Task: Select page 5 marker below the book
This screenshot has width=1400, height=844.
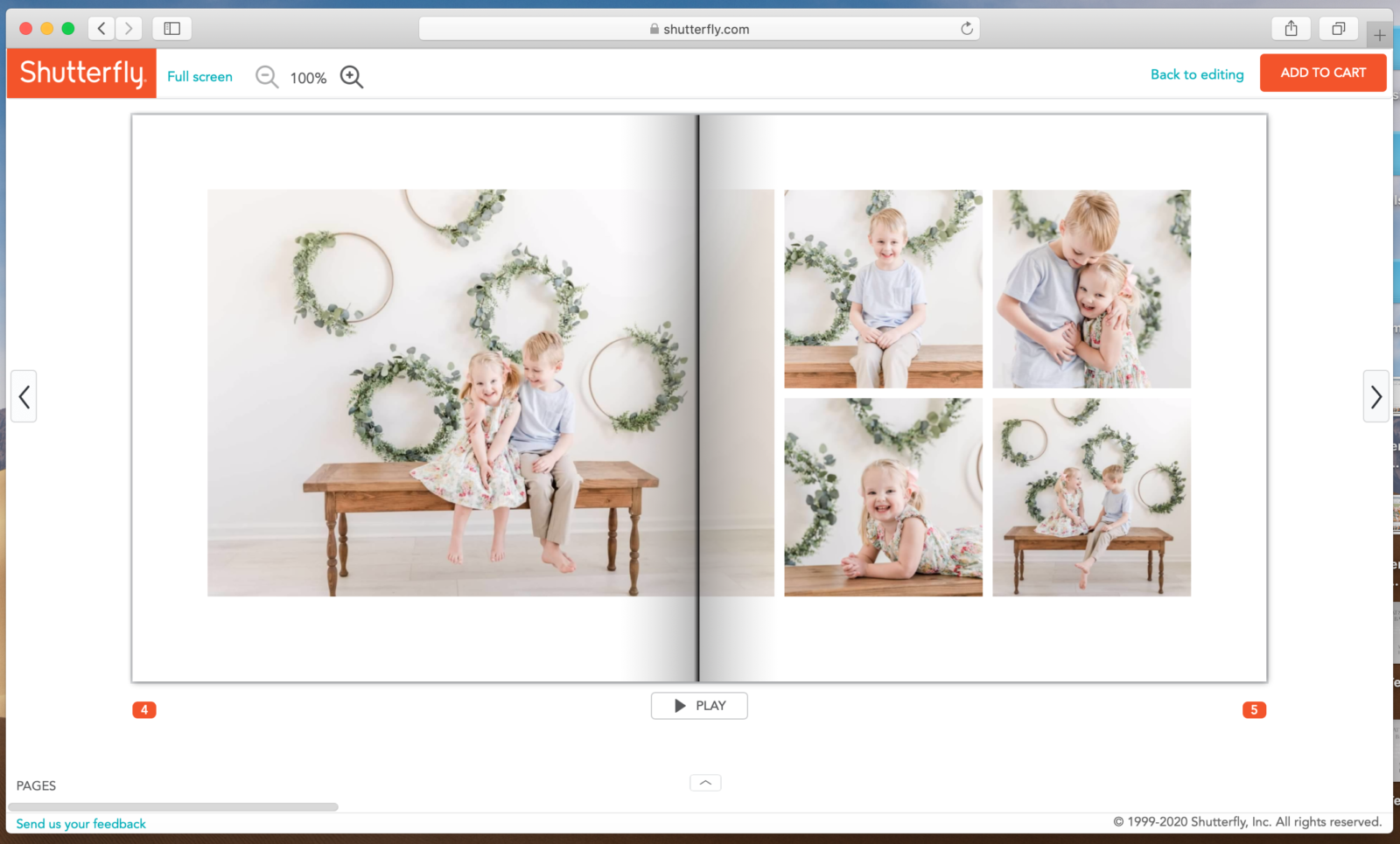Action: click(1255, 709)
